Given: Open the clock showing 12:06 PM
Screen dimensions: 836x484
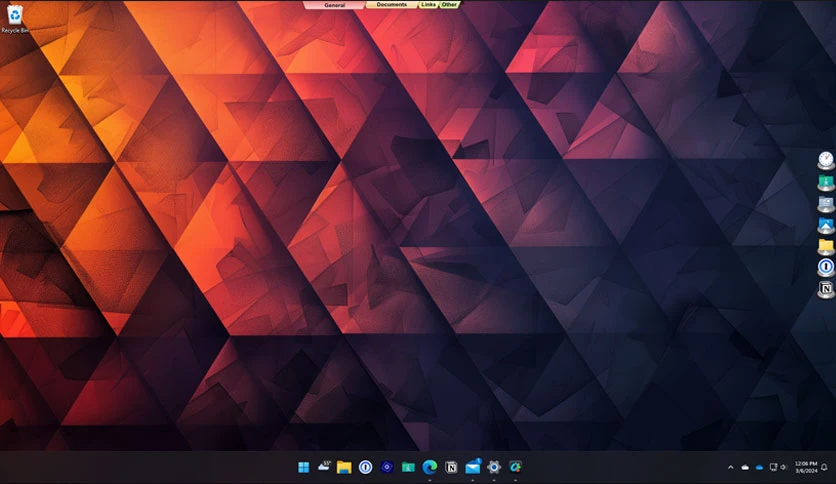Looking at the screenshot, I should click(806, 467).
